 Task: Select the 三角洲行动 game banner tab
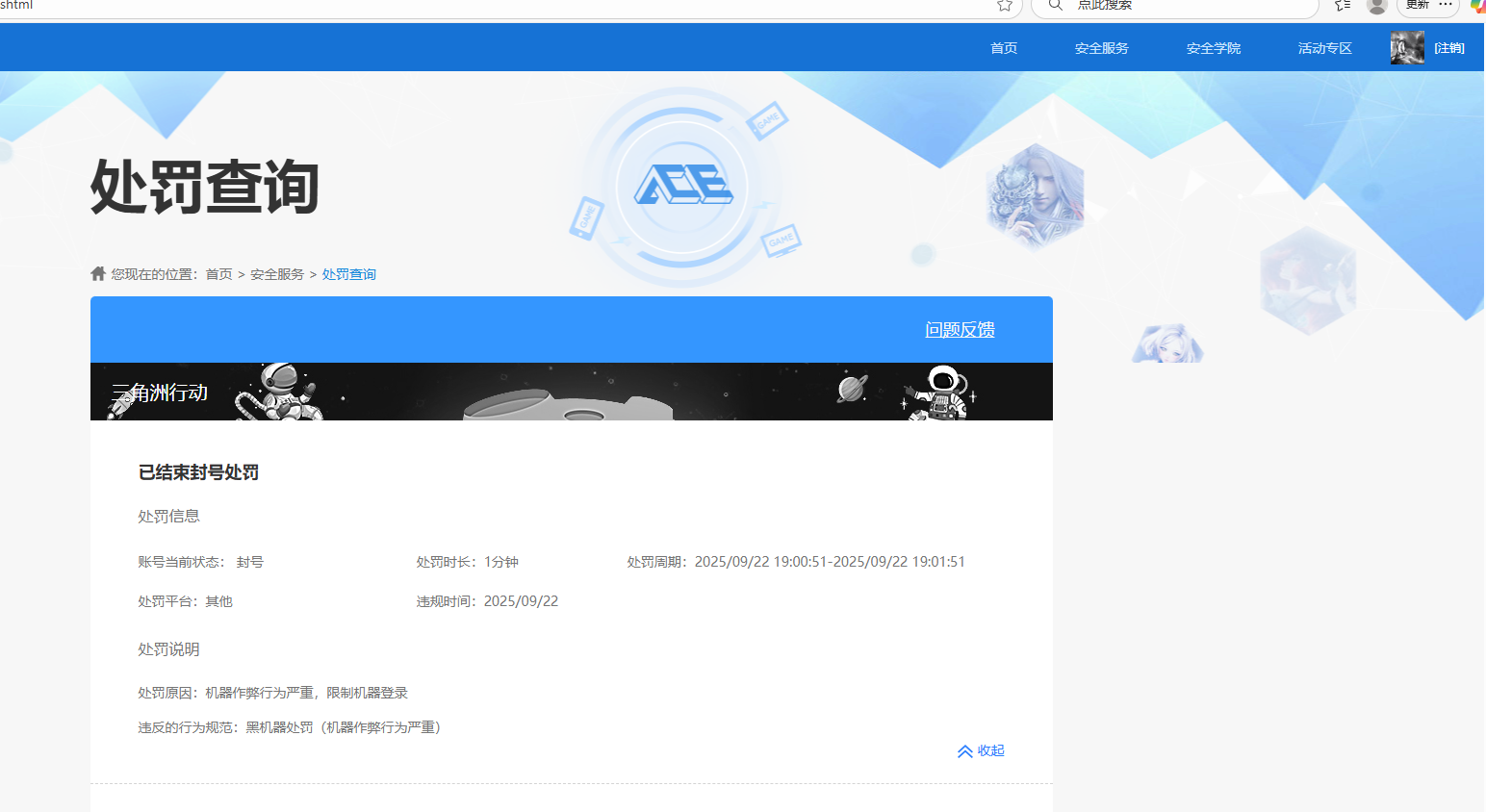[x=159, y=392]
